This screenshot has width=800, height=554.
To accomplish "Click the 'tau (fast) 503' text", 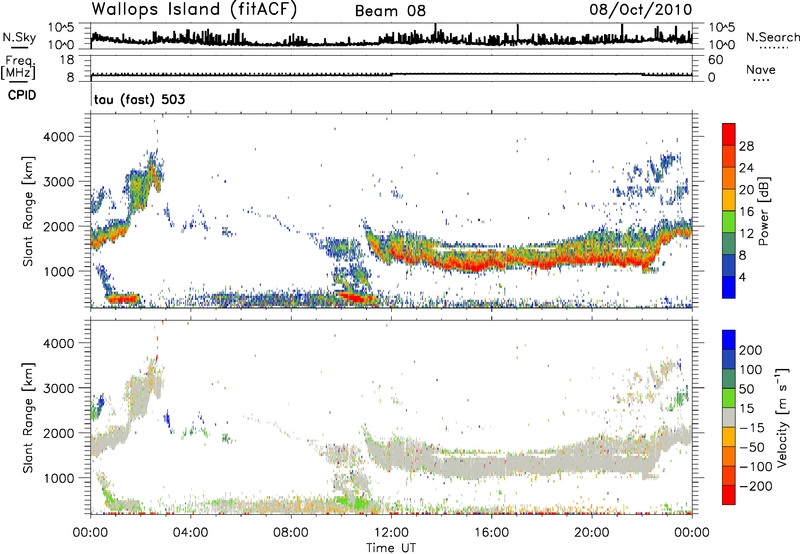I will click(139, 99).
